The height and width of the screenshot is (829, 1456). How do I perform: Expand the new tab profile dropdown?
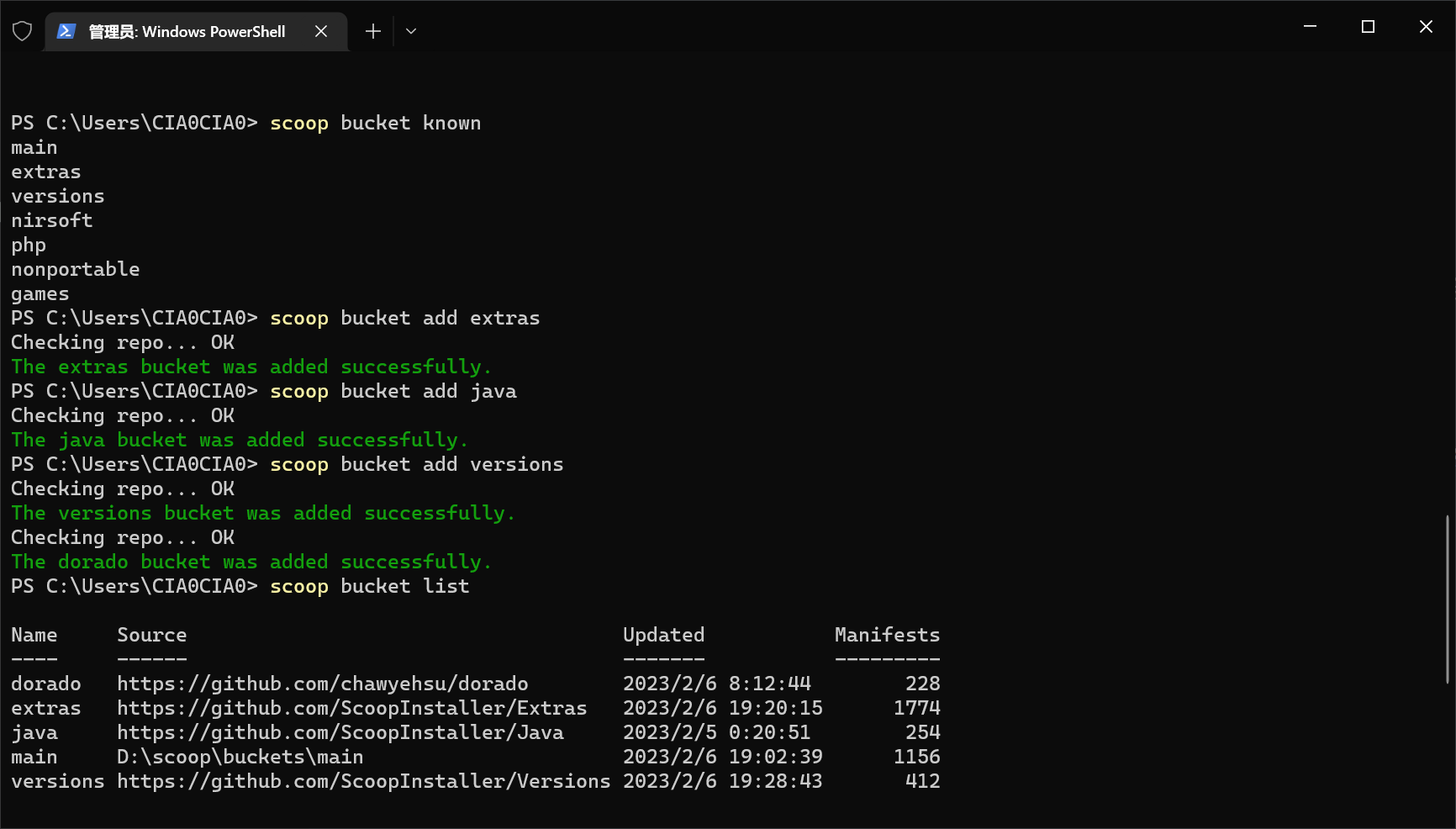point(411,32)
